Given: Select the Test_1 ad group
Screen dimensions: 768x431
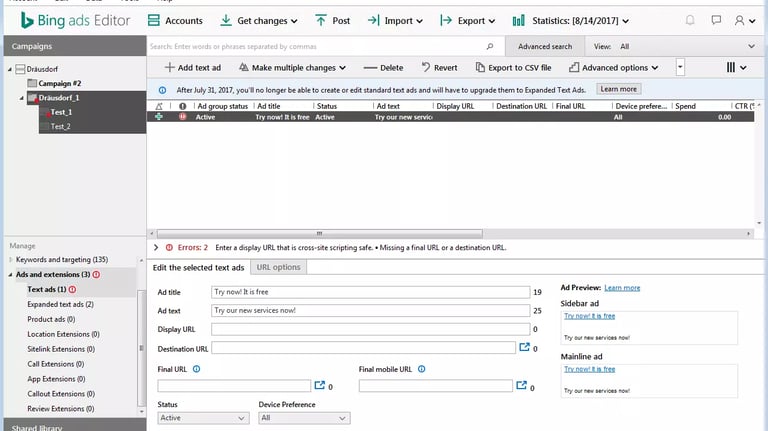Looking at the screenshot, I should click(61, 112).
